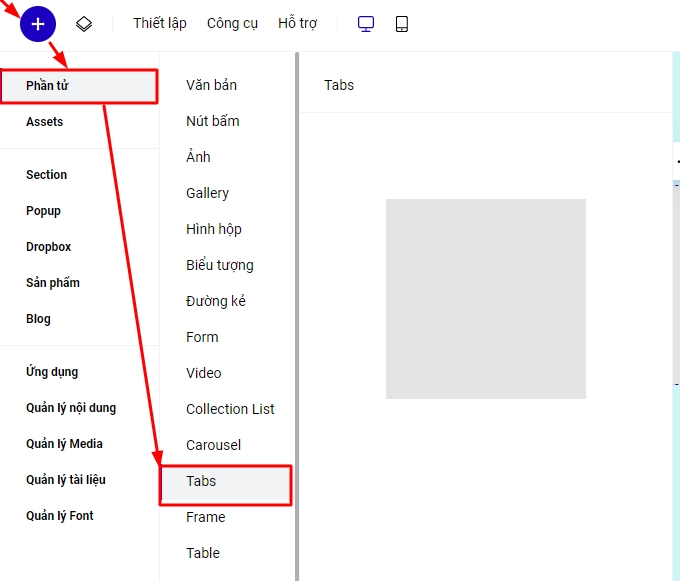Image resolution: width=680 pixels, height=581 pixels.
Task: Click the element list vertical scrollbar
Action: (x=296, y=300)
